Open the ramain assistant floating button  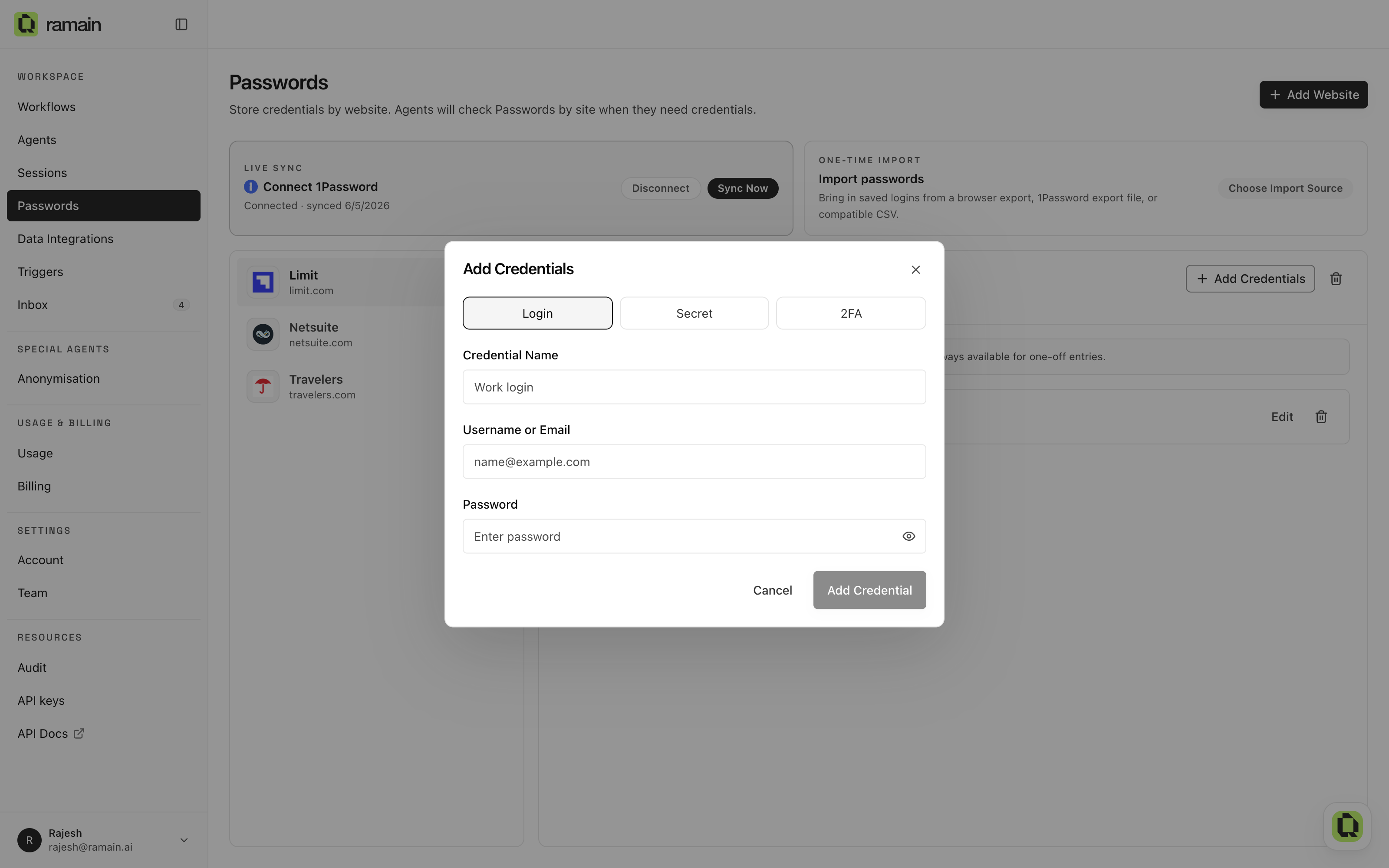pos(1347,826)
